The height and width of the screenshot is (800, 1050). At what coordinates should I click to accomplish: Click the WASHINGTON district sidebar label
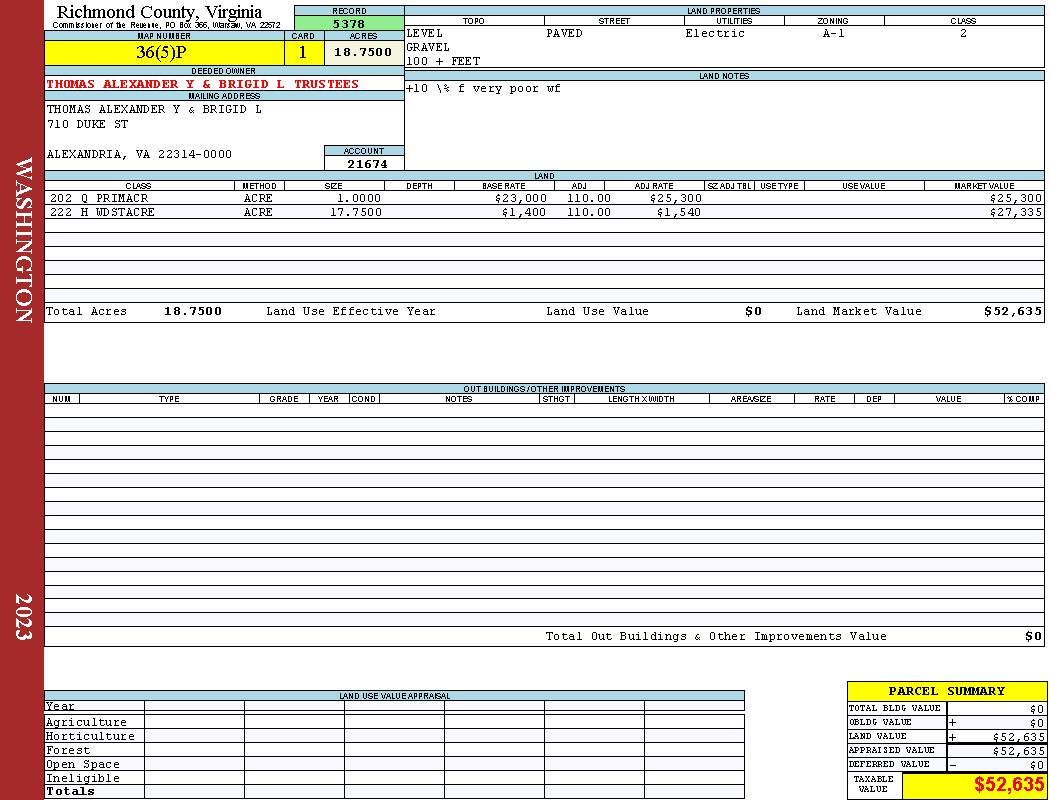pos(23,240)
